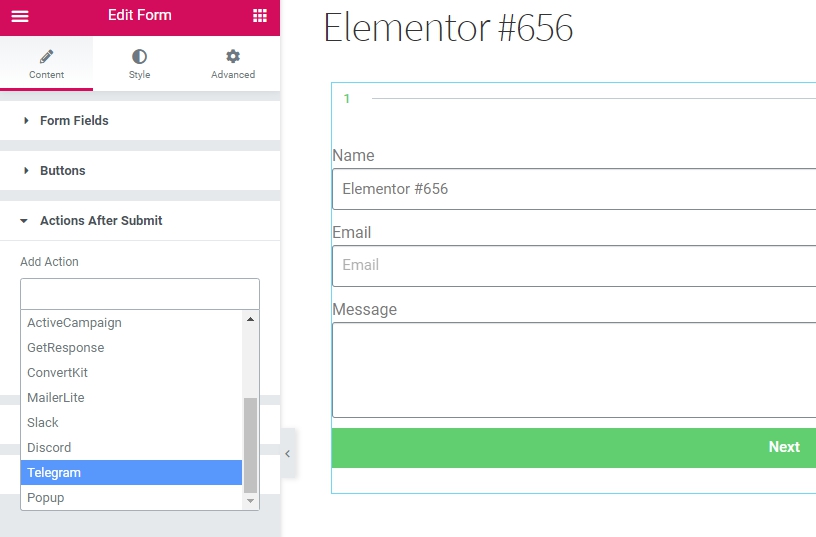This screenshot has height=537, width=816.
Task: Switch to the Style tab
Action: coord(139,64)
